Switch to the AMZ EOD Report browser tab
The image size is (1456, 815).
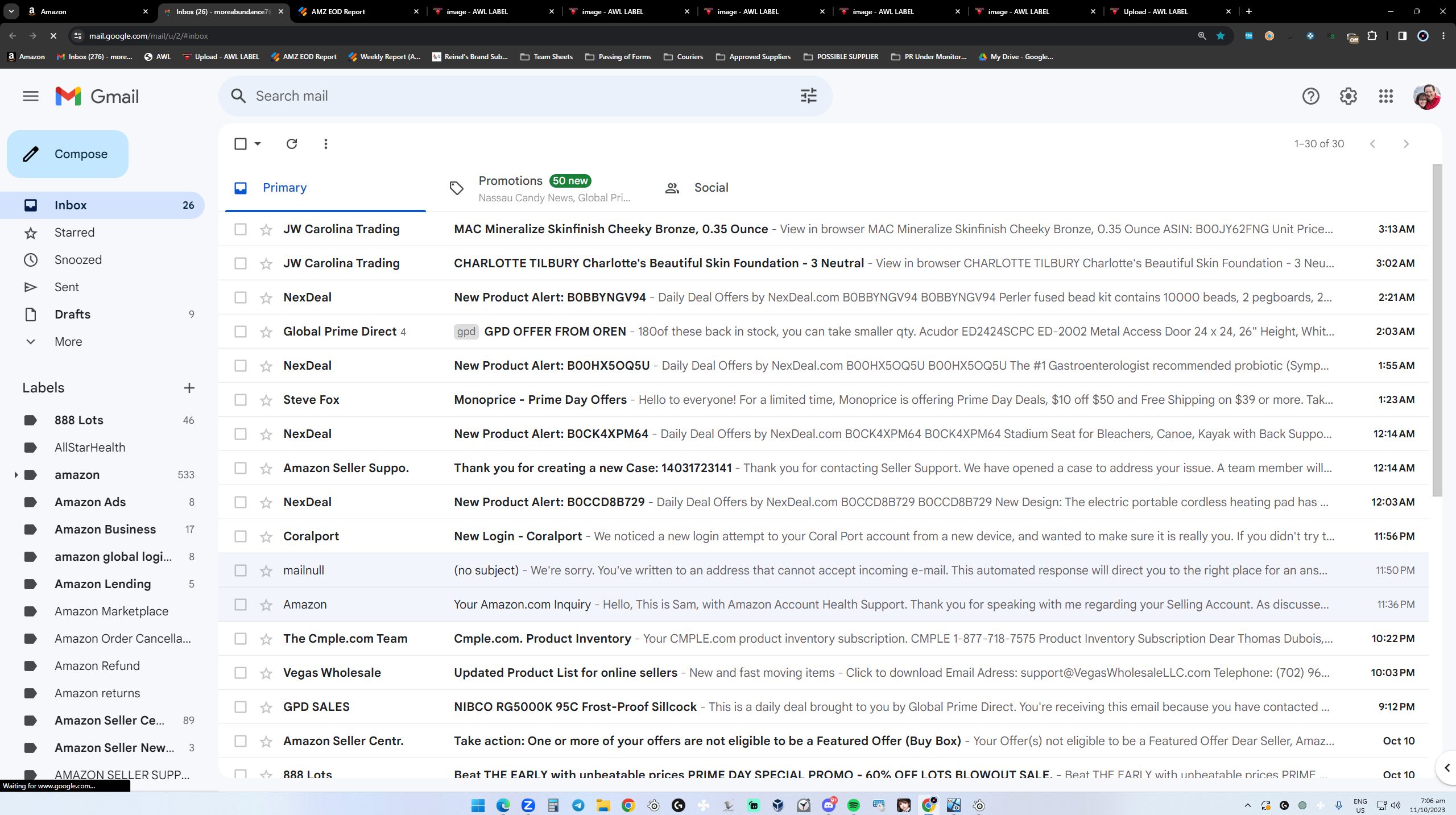(x=358, y=11)
